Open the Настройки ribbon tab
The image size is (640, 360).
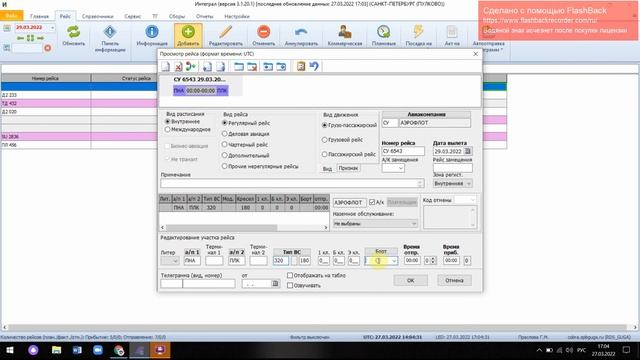click(x=237, y=16)
